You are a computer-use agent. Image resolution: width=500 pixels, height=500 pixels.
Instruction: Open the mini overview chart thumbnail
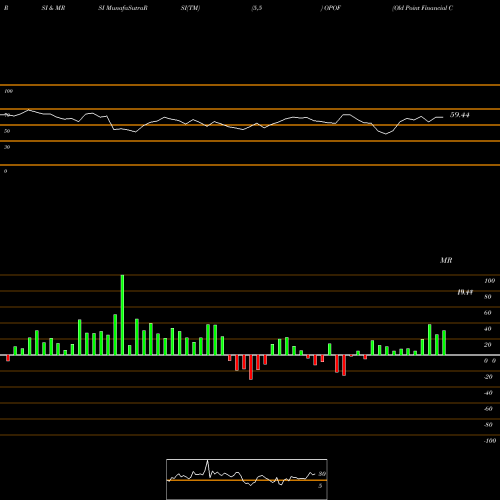[247, 479]
